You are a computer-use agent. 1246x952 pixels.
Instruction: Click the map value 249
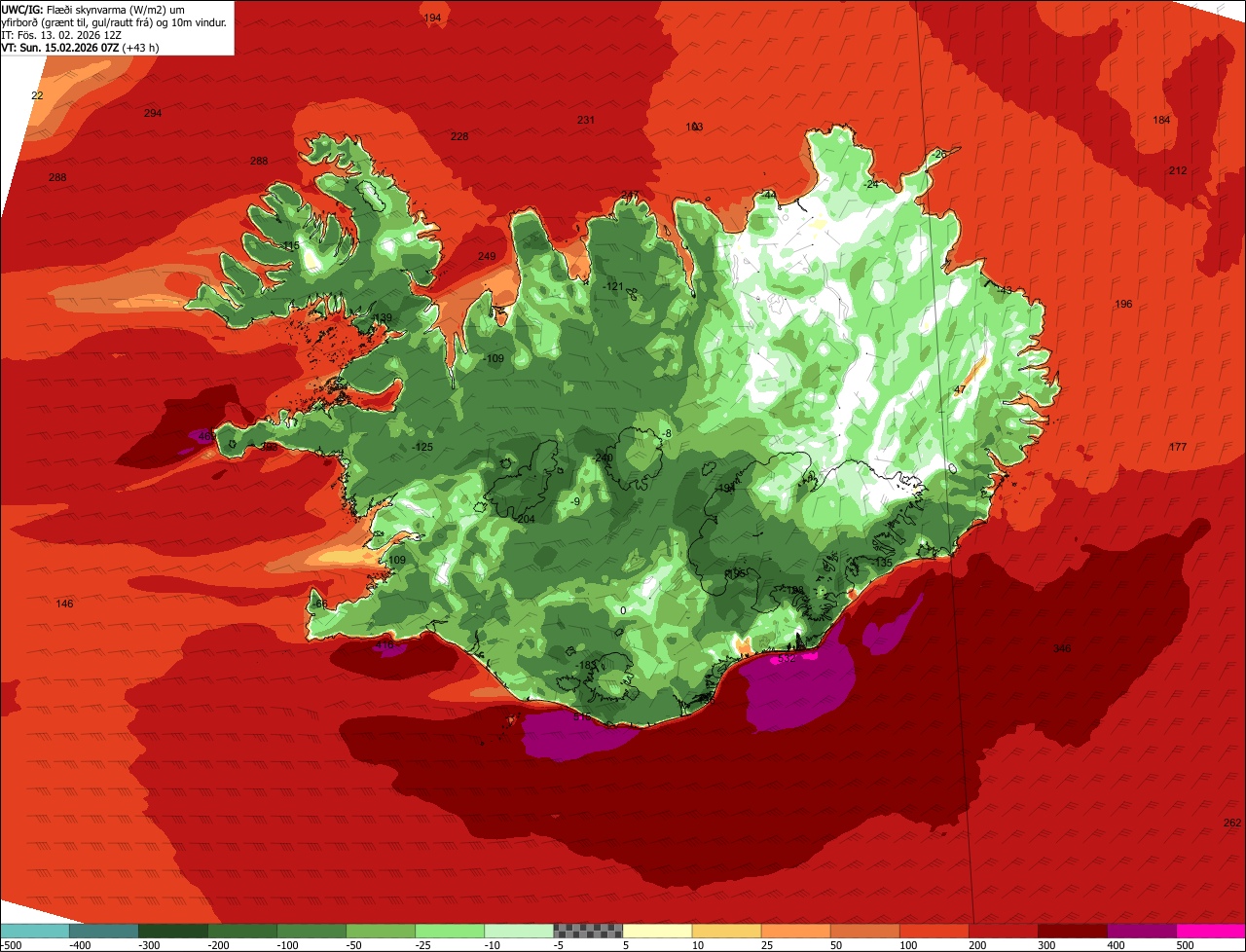[487, 256]
